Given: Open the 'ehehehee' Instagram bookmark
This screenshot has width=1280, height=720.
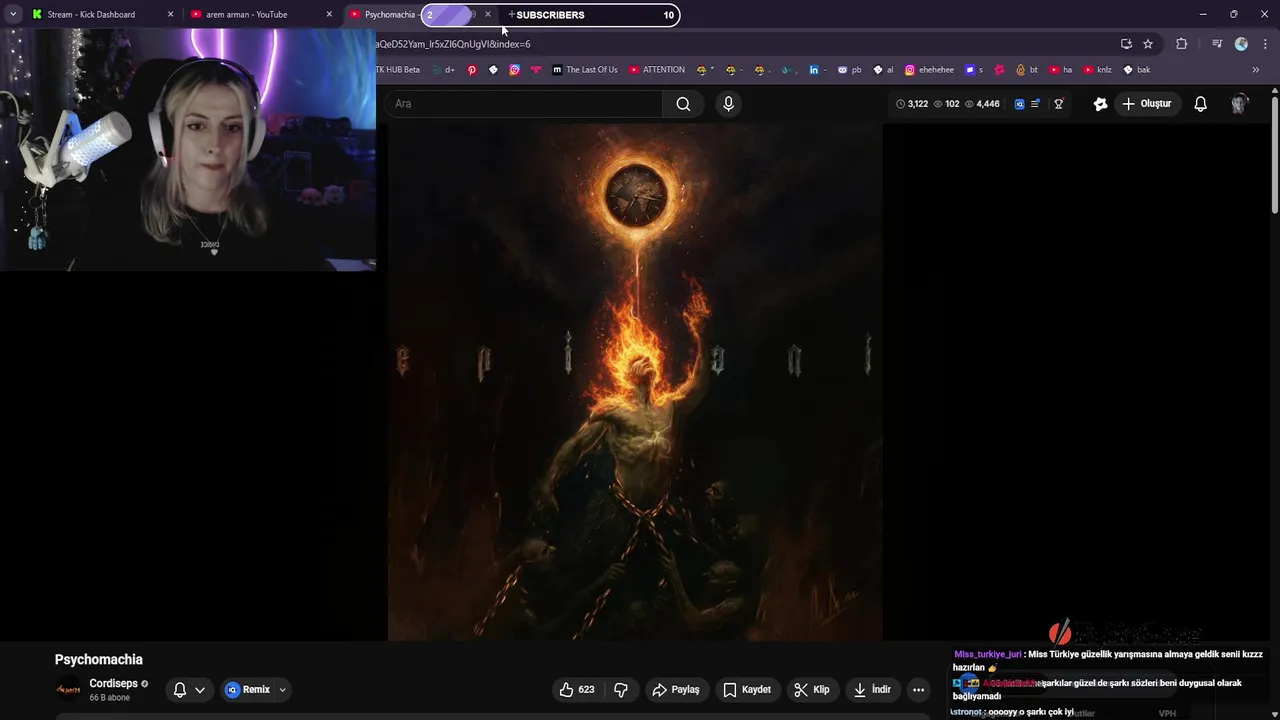Looking at the screenshot, I should [929, 70].
